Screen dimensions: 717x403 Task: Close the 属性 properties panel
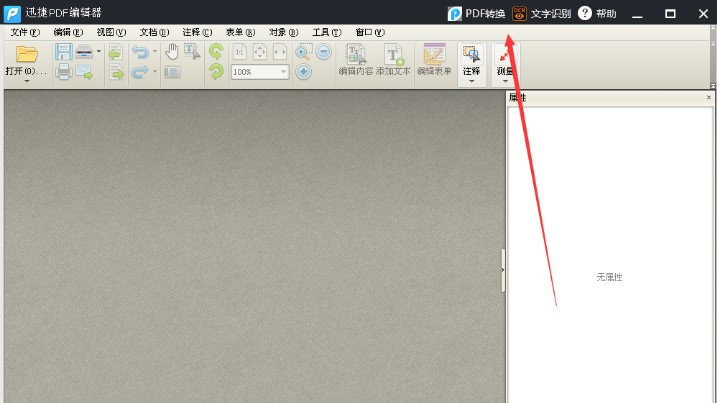coord(708,97)
